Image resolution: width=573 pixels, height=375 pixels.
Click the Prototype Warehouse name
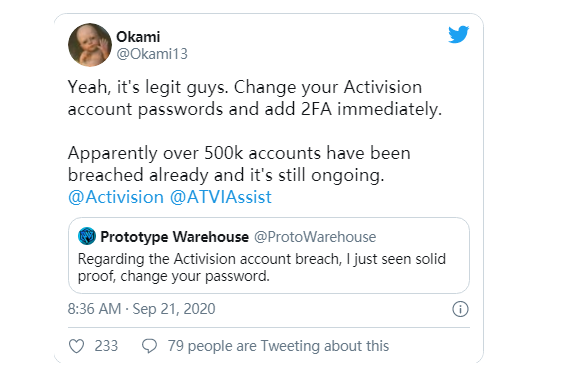point(174,237)
